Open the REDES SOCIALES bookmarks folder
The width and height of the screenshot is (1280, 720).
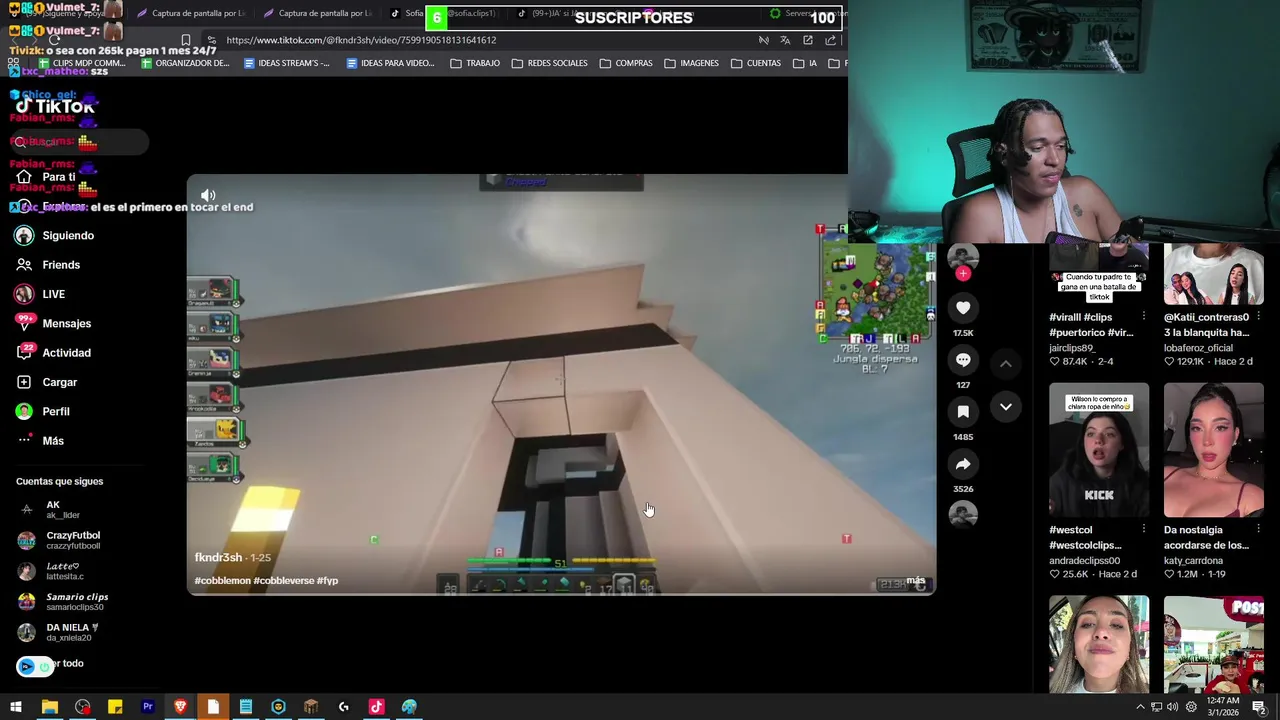click(x=549, y=63)
